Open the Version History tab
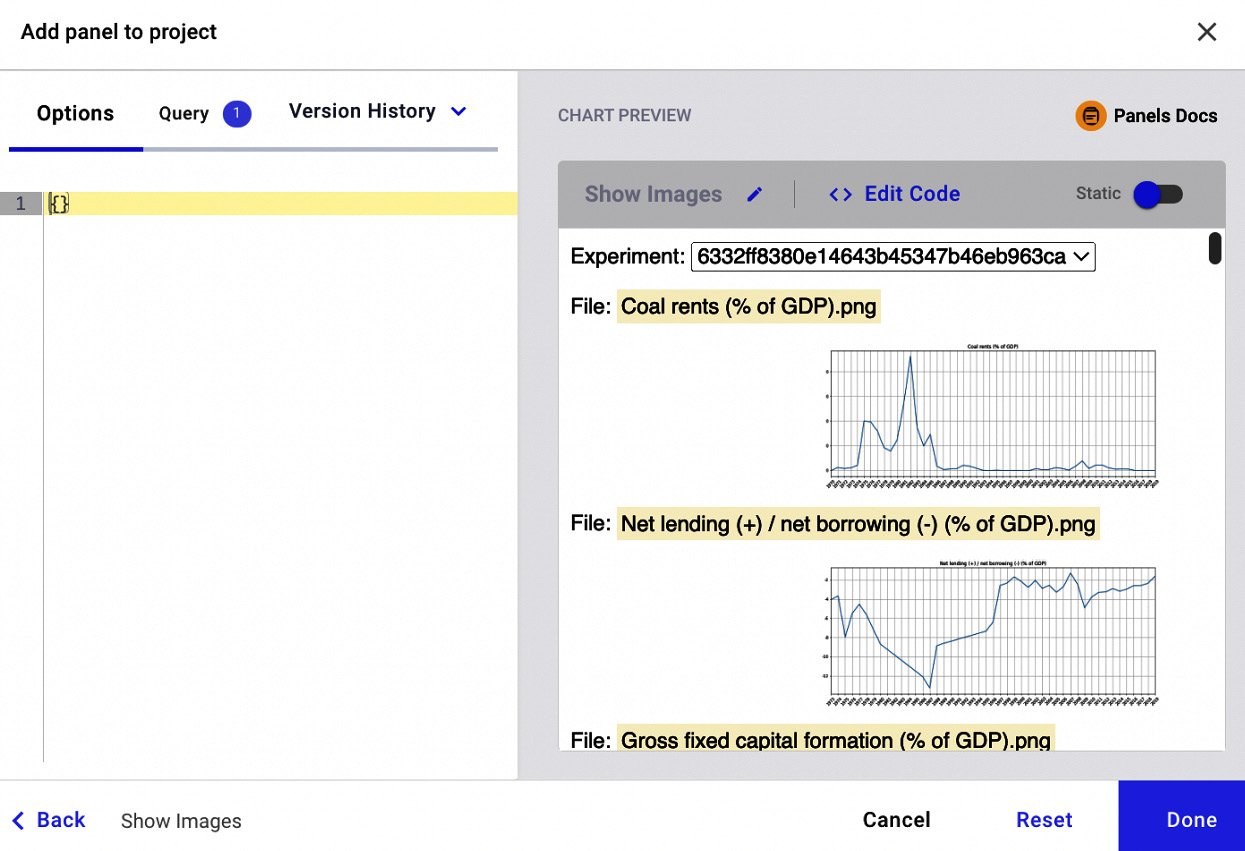The height and width of the screenshot is (851, 1245). pos(362,111)
